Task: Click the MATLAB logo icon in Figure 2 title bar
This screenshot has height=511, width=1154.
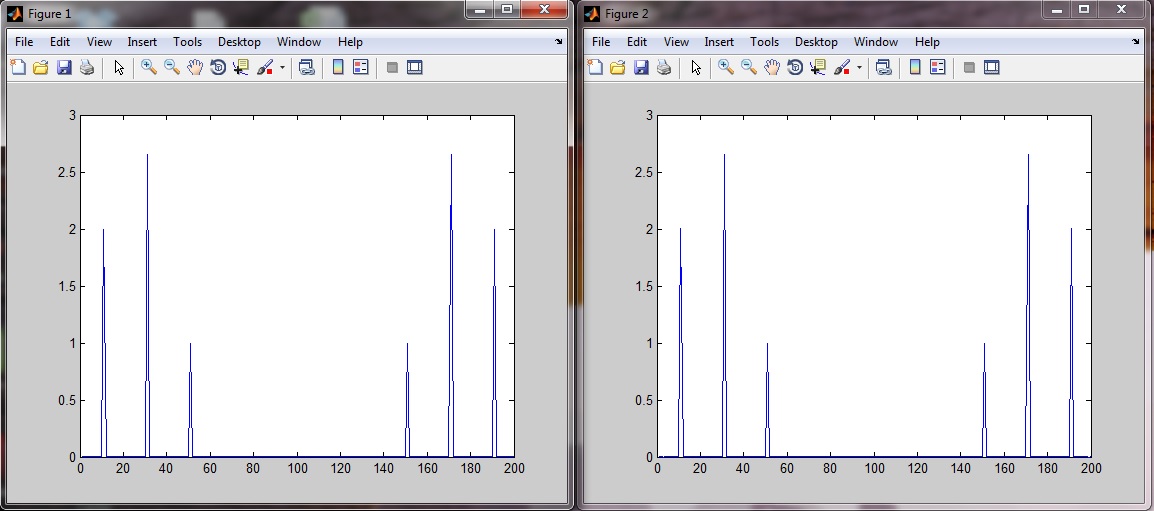Action: 592,14
